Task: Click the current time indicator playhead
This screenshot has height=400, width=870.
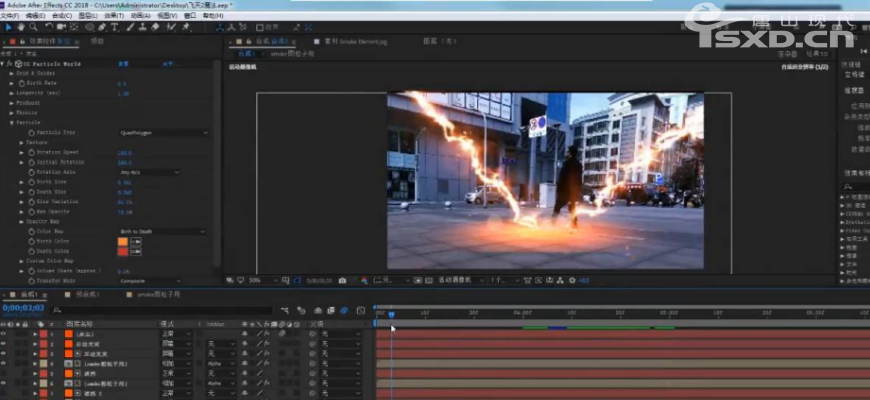Action: click(391, 315)
